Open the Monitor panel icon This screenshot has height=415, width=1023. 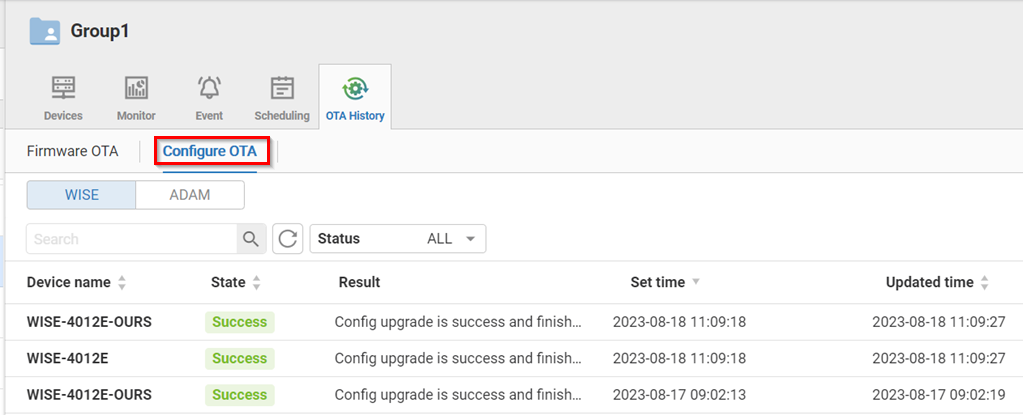pyautogui.click(x=136, y=89)
